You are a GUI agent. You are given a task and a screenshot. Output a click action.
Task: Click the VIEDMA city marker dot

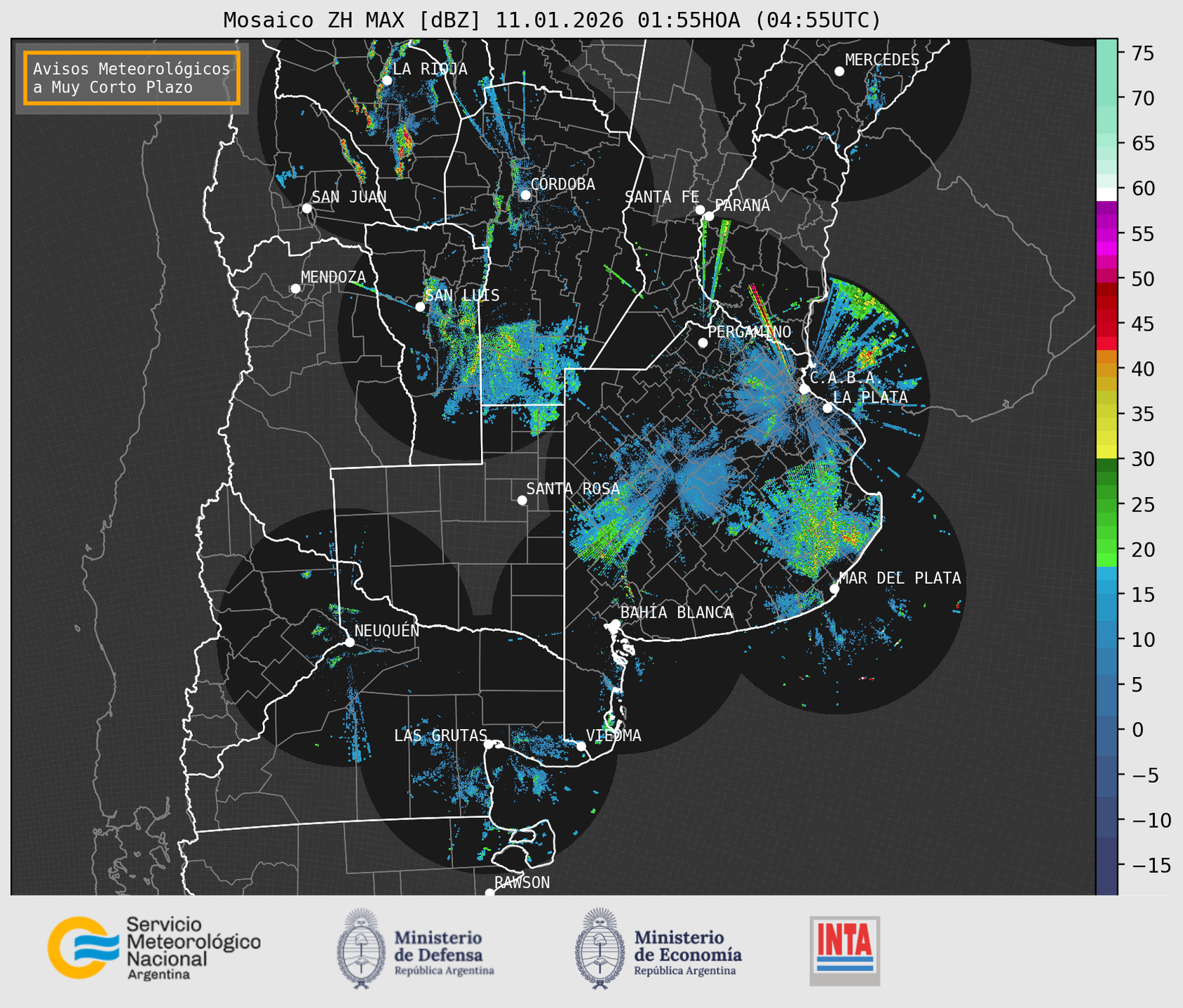pyautogui.click(x=581, y=747)
